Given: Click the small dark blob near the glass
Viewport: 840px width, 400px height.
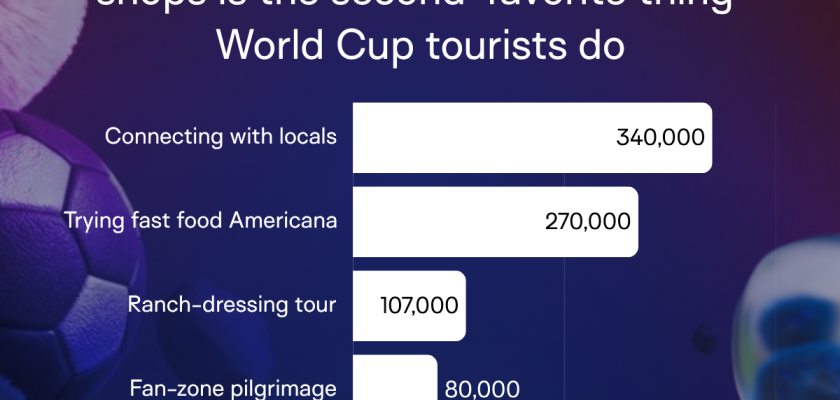Looking at the screenshot, I should (x=704, y=338).
